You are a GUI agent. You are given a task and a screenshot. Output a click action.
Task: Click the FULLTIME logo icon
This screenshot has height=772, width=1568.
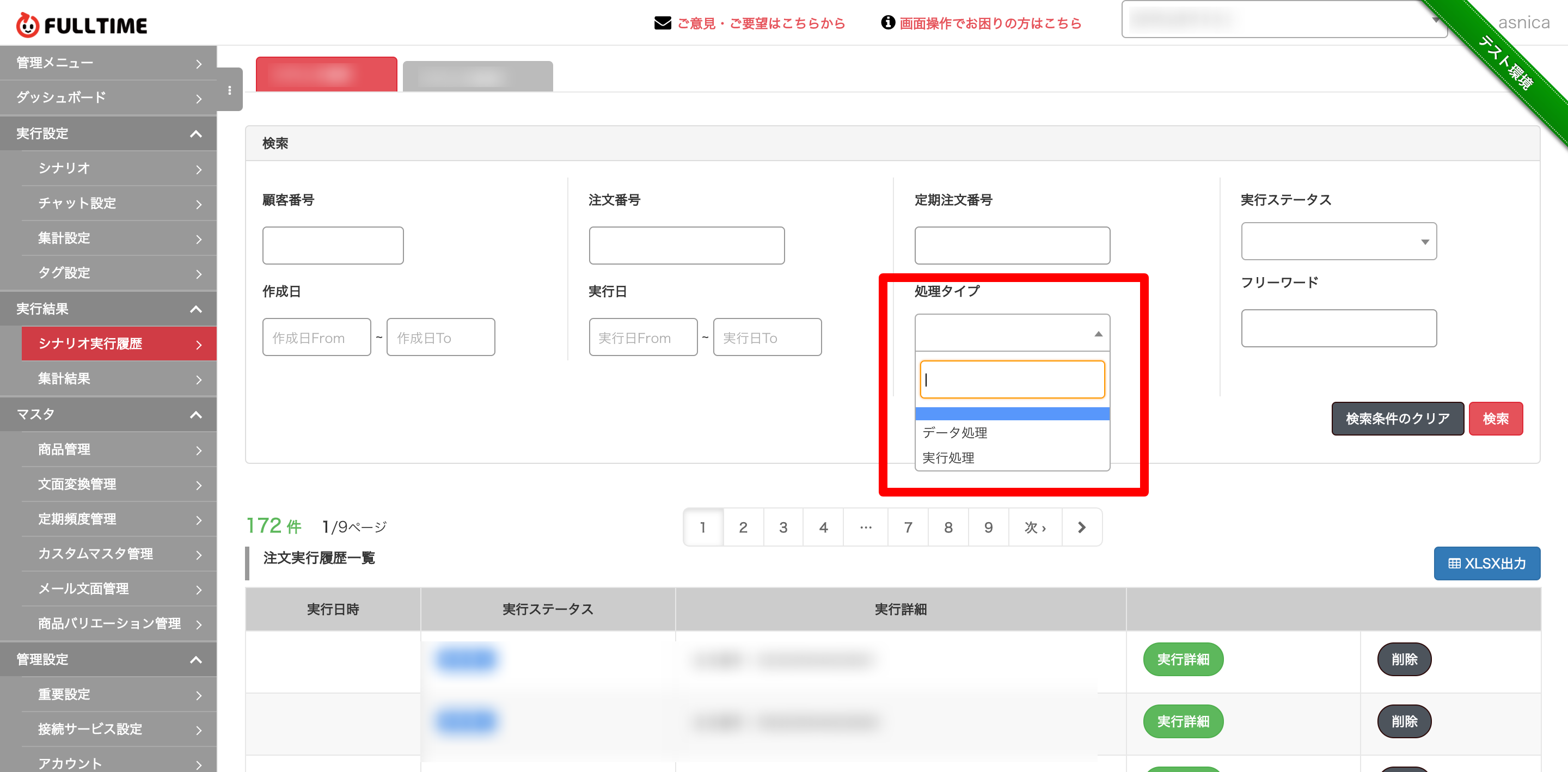point(27,25)
